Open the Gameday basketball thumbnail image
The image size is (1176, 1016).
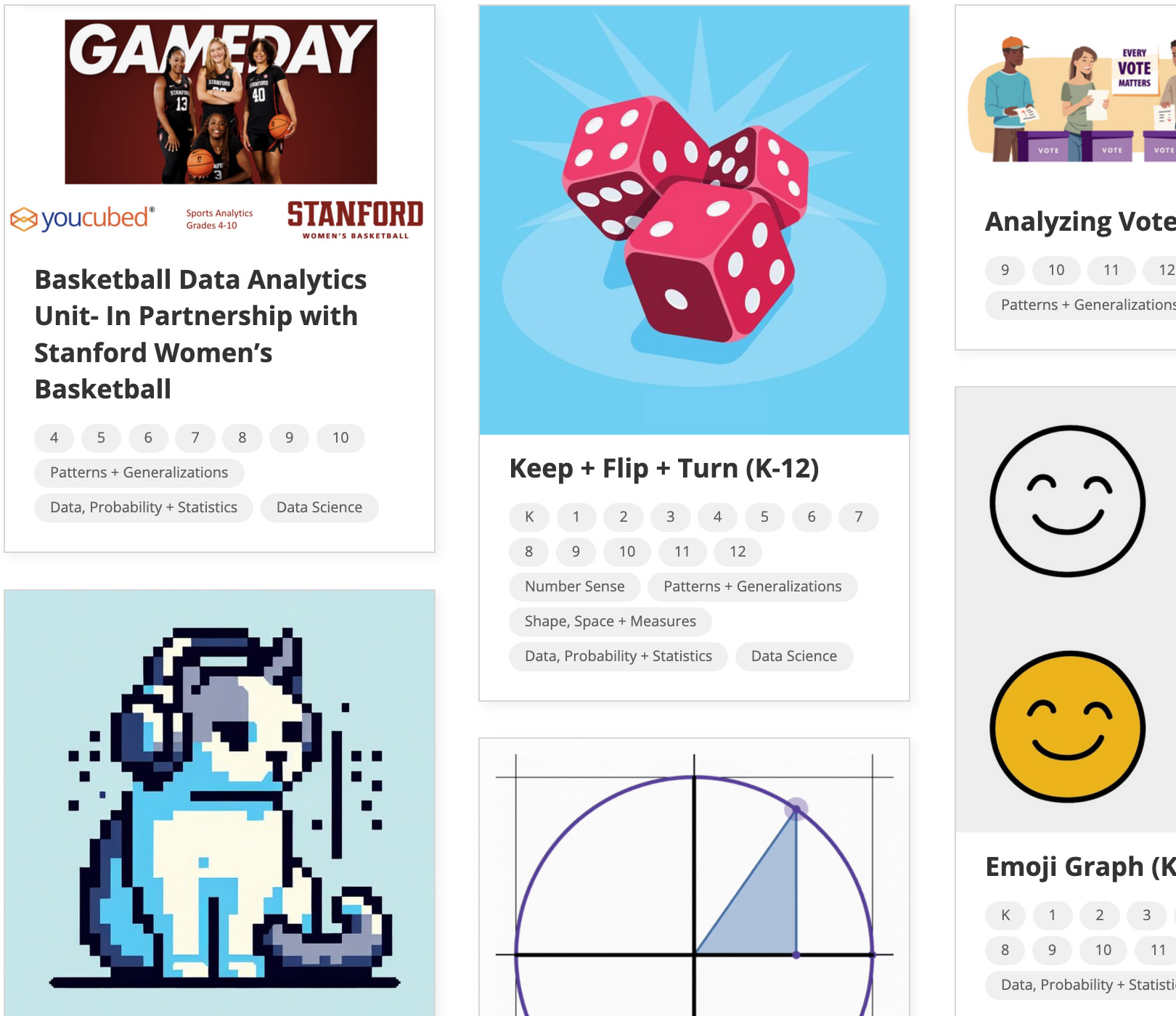coord(221,102)
